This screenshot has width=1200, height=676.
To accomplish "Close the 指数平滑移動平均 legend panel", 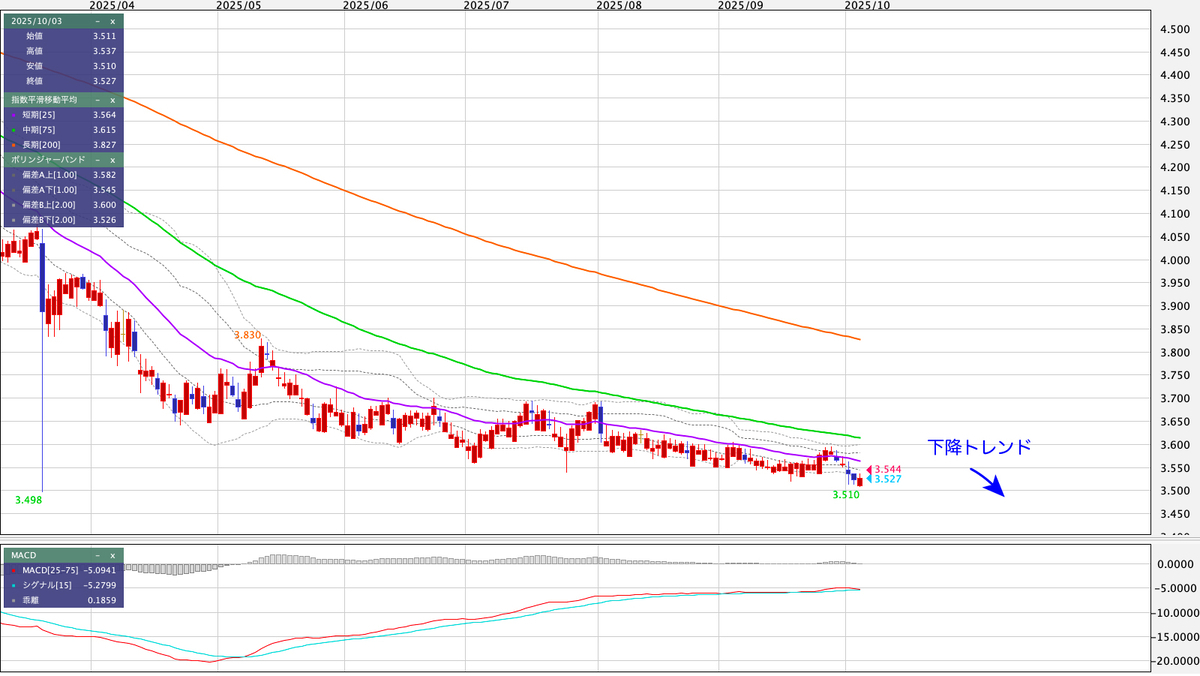I will click(112, 100).
